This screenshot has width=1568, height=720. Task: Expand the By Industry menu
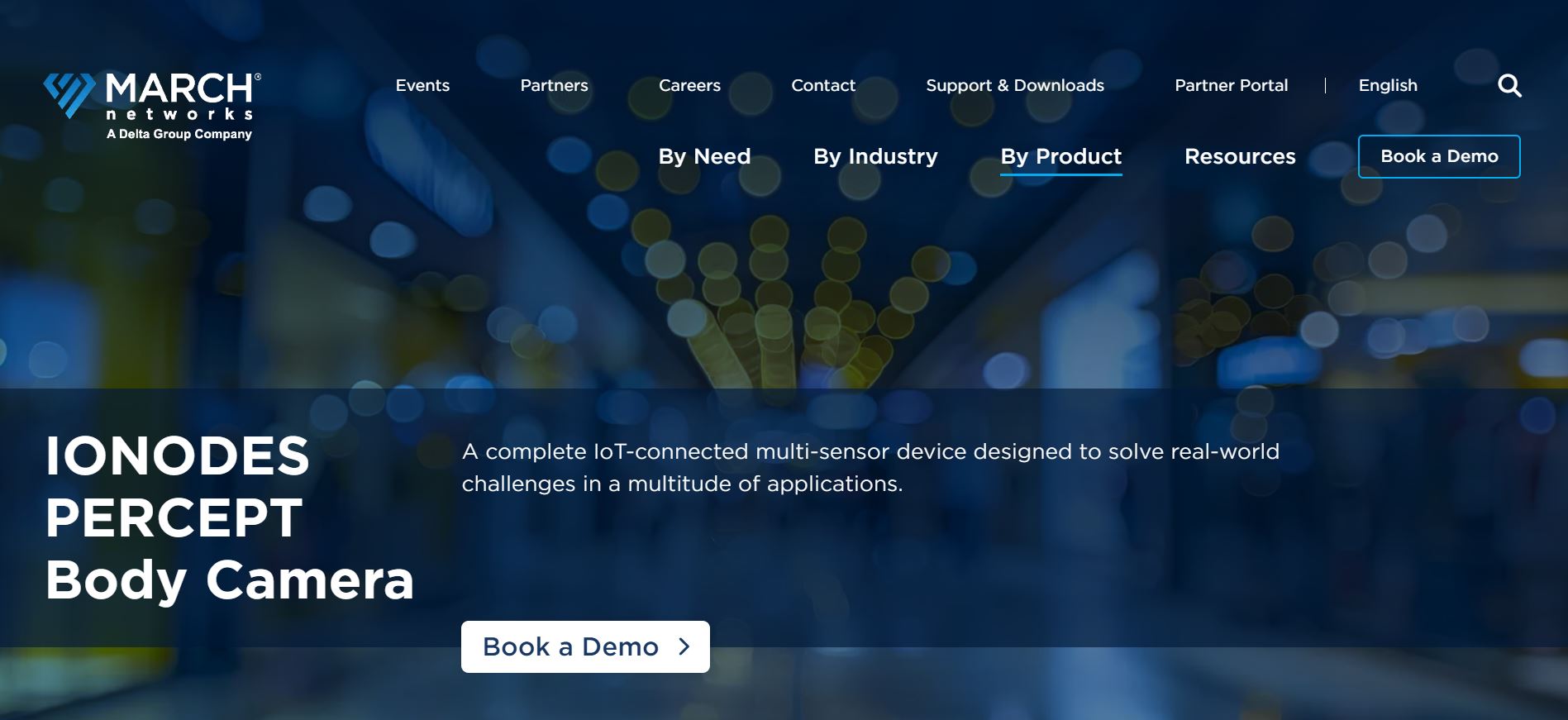pyautogui.click(x=875, y=156)
